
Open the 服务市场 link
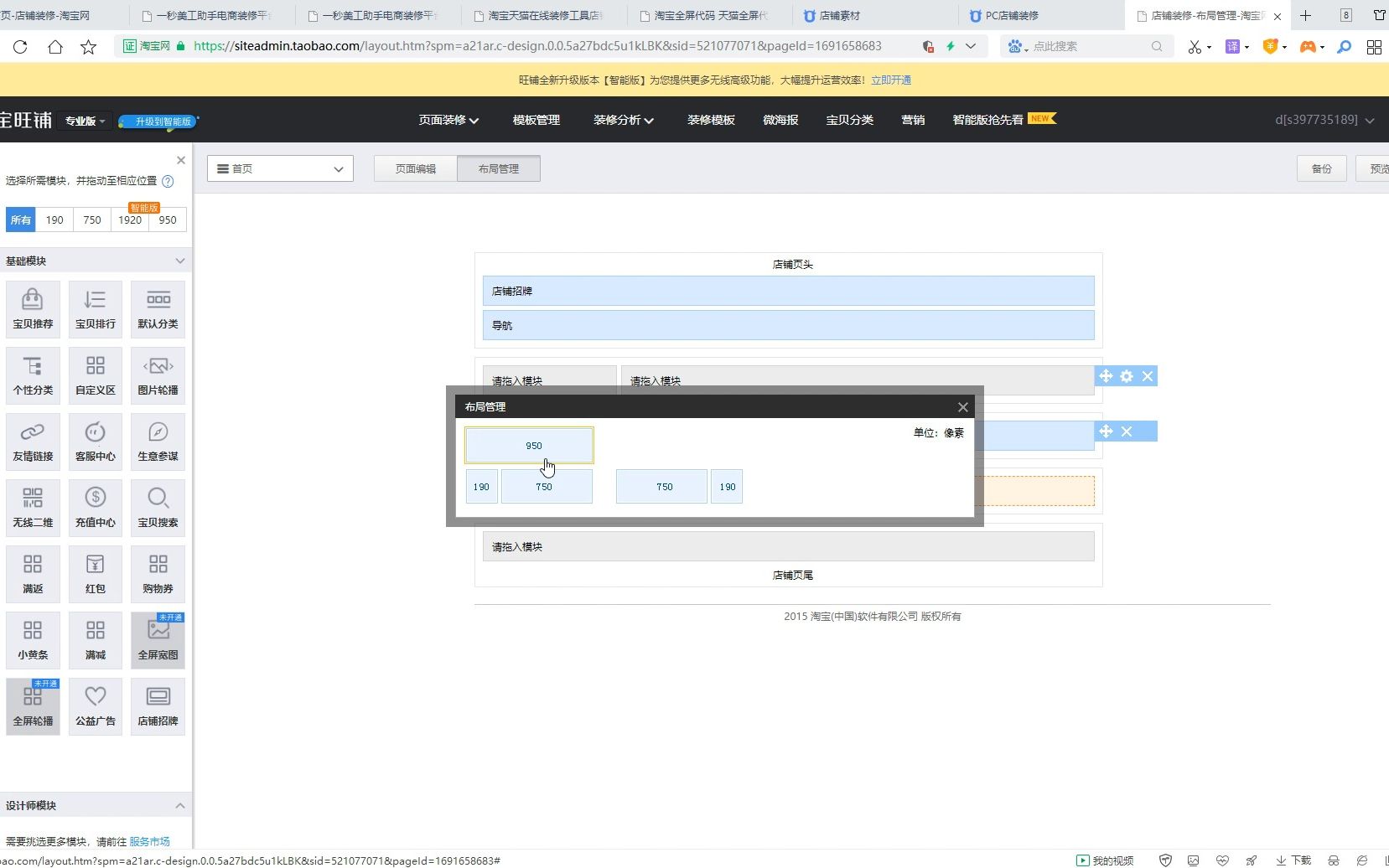coord(149,841)
